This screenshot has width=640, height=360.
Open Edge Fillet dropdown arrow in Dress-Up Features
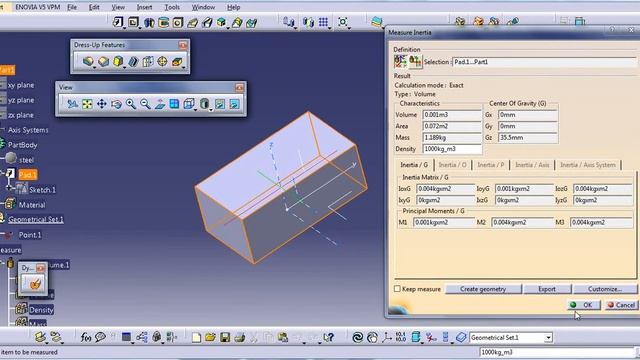[94, 67]
